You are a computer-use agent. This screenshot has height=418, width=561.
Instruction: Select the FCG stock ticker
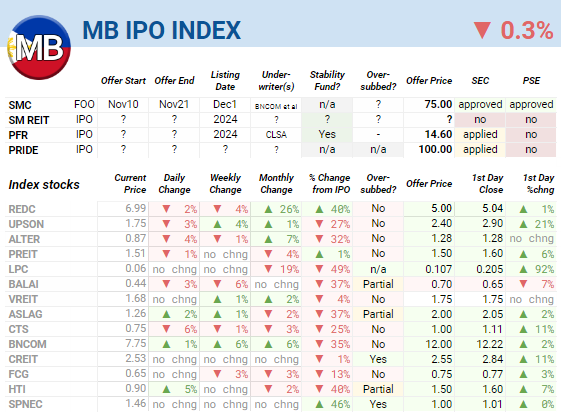(18, 375)
